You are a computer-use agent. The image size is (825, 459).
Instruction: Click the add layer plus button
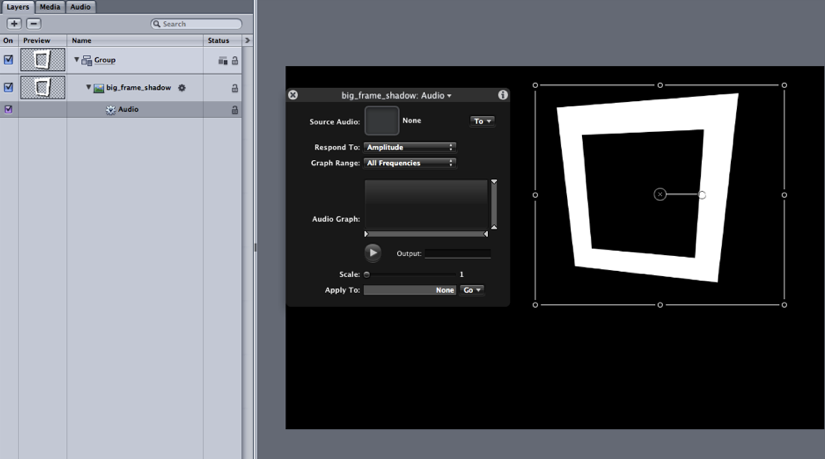pos(14,23)
